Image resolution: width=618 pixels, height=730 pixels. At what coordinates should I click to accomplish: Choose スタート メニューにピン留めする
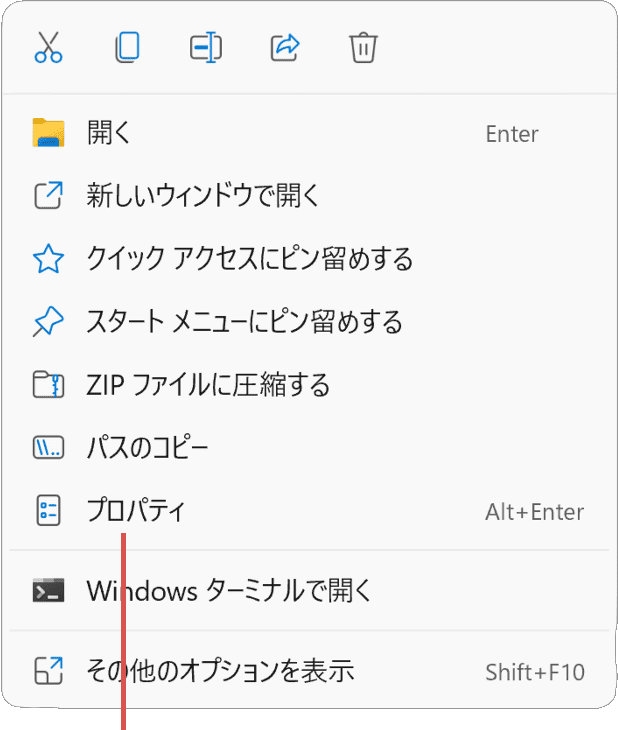[x=309, y=322]
